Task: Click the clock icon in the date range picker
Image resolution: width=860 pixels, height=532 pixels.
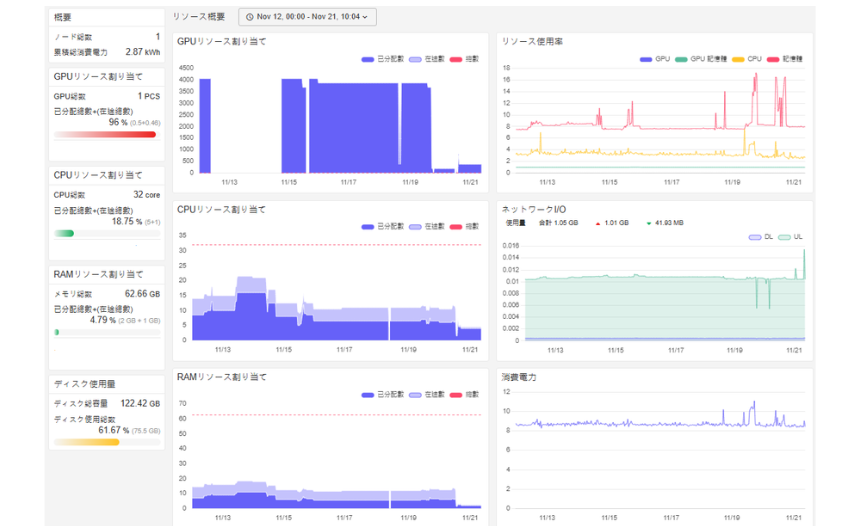Action: pos(249,17)
